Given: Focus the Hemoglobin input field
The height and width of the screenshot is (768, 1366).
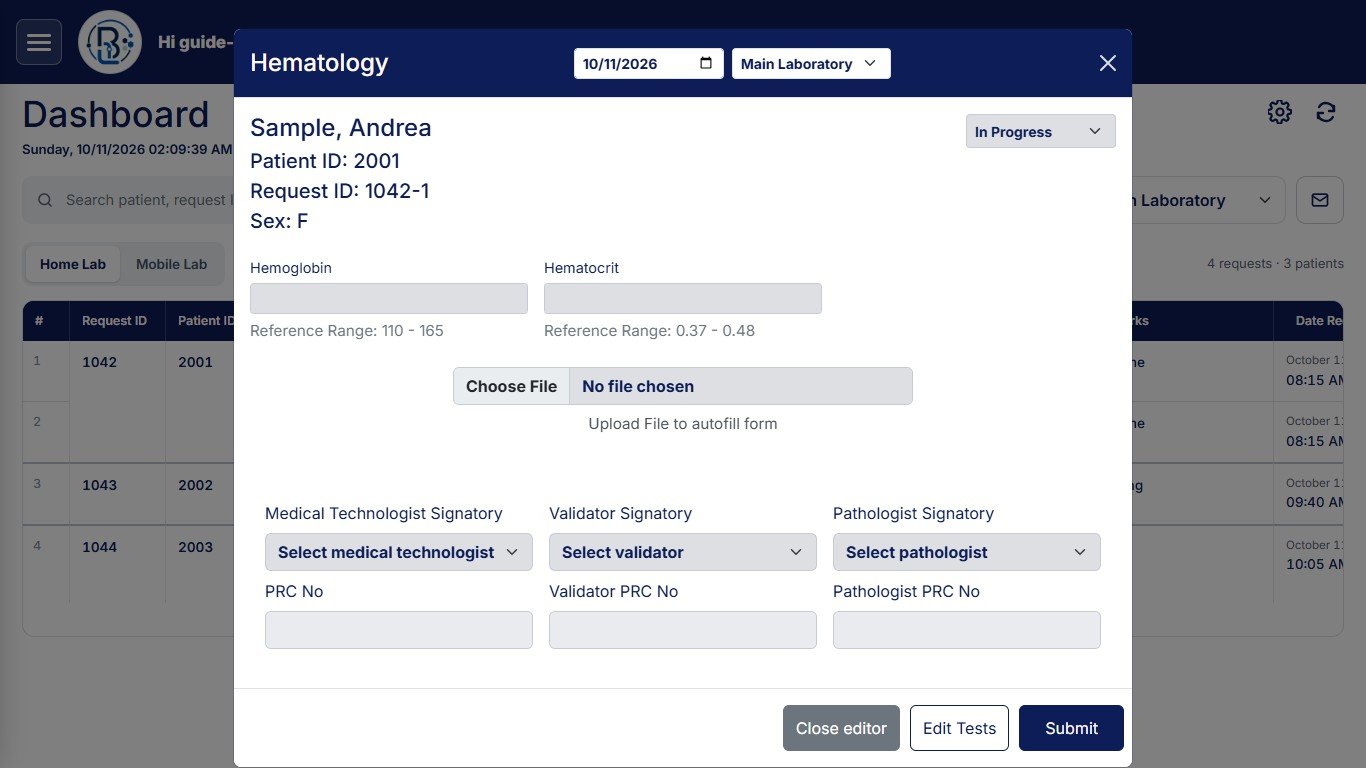Looking at the screenshot, I should tap(389, 298).
